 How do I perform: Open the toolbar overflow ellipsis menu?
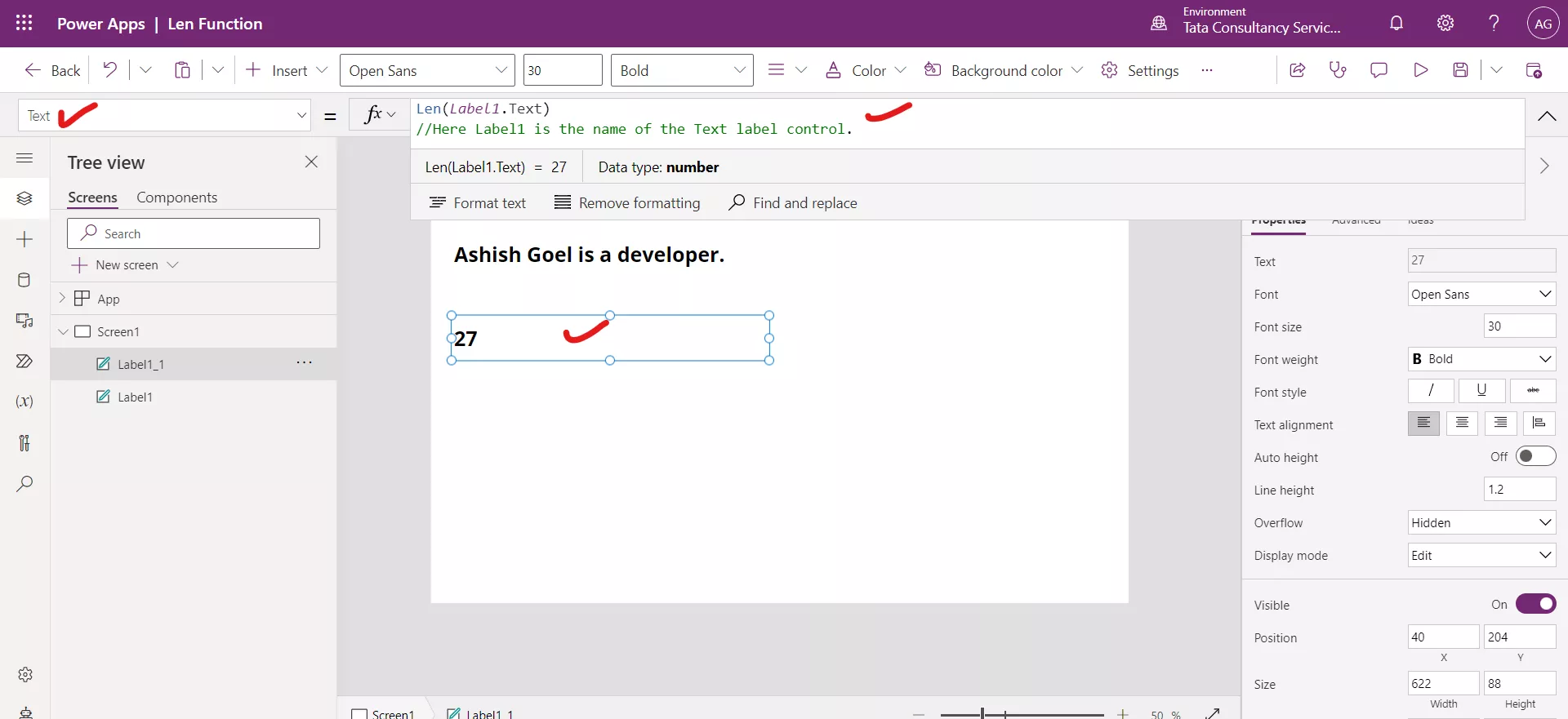click(1206, 70)
